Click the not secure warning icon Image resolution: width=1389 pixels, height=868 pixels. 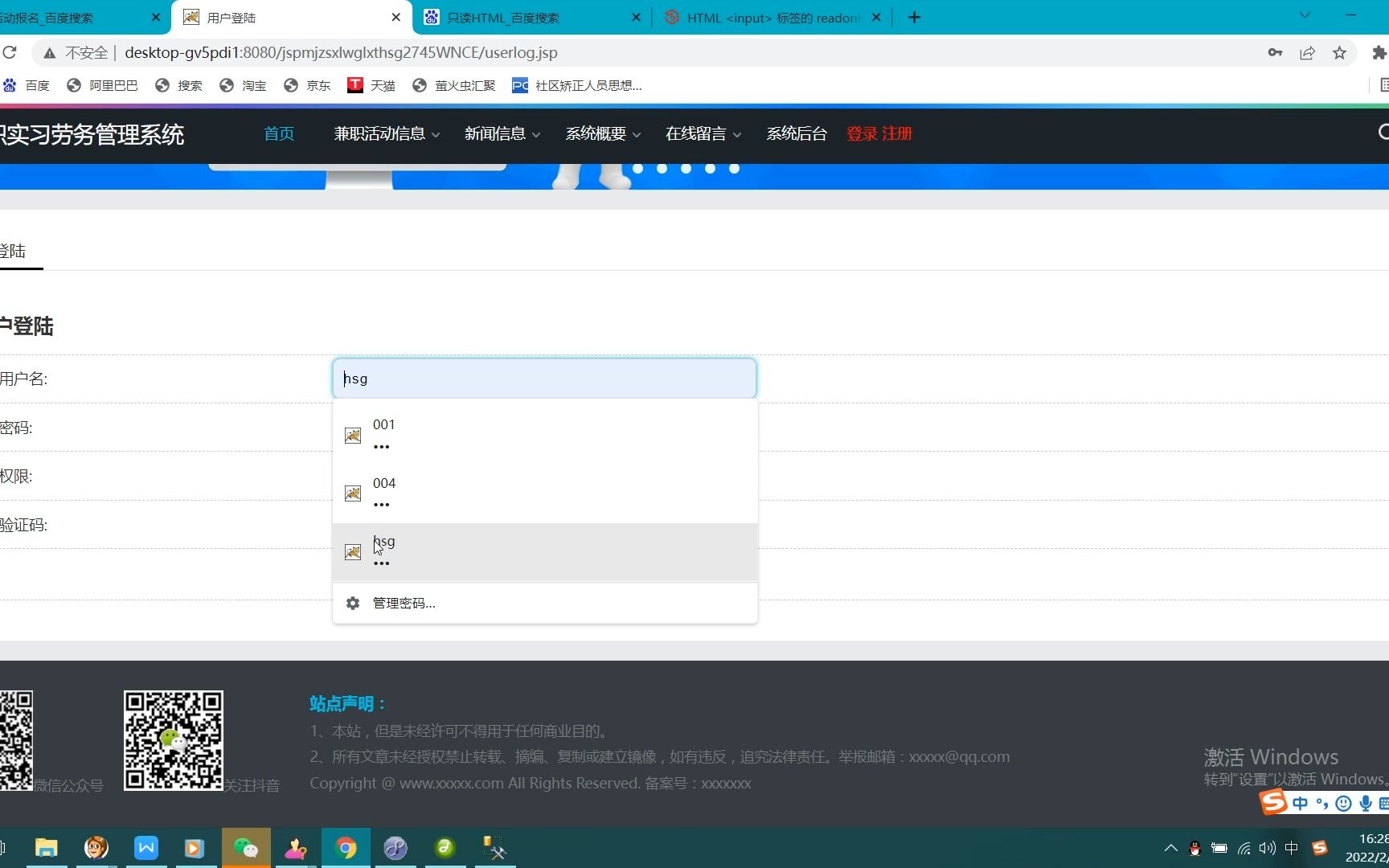(50, 53)
